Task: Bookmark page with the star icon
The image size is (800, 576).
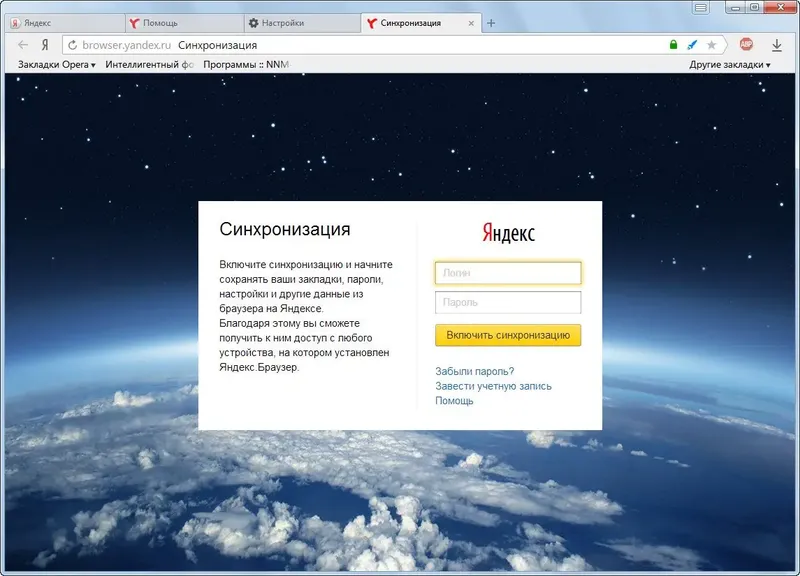Action: click(x=711, y=45)
